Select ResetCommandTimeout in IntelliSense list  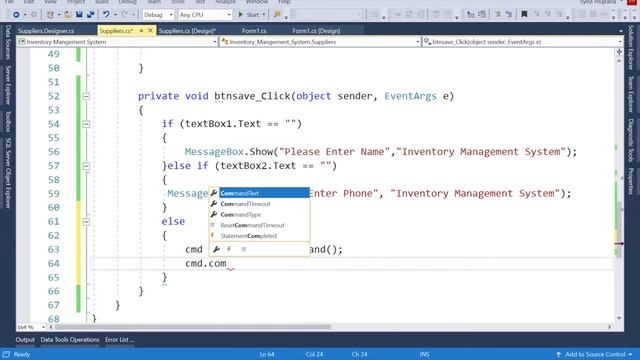click(x=260, y=225)
